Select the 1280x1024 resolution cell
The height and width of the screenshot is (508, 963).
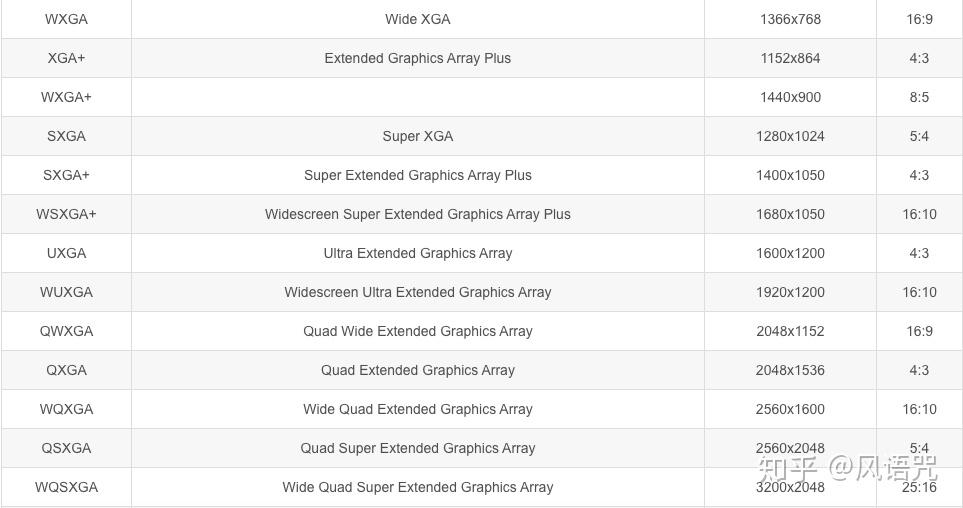(790, 136)
